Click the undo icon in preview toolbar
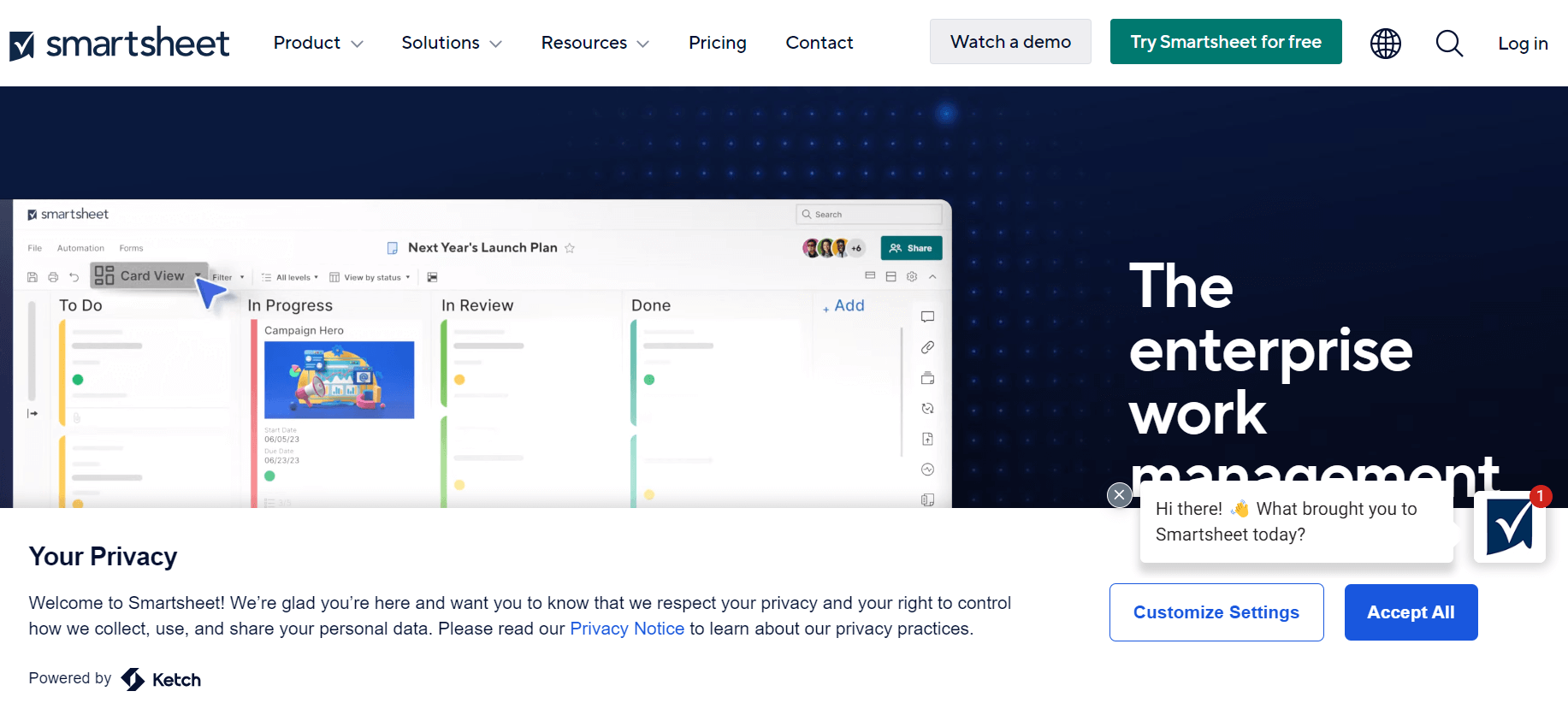1568x709 pixels. (74, 277)
